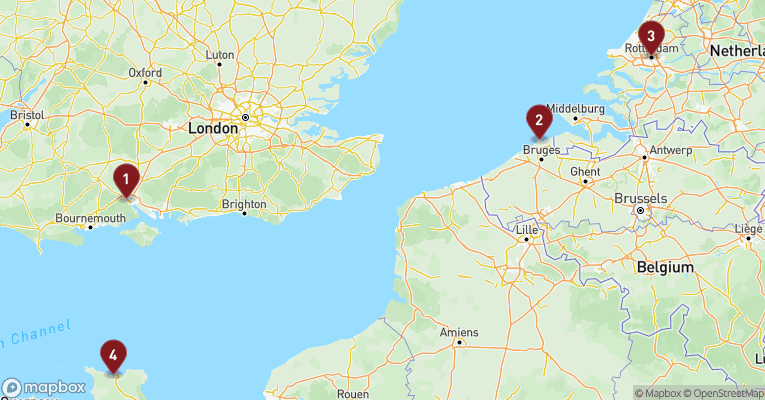Select map marker number 4 near Cherbourg

point(113,357)
